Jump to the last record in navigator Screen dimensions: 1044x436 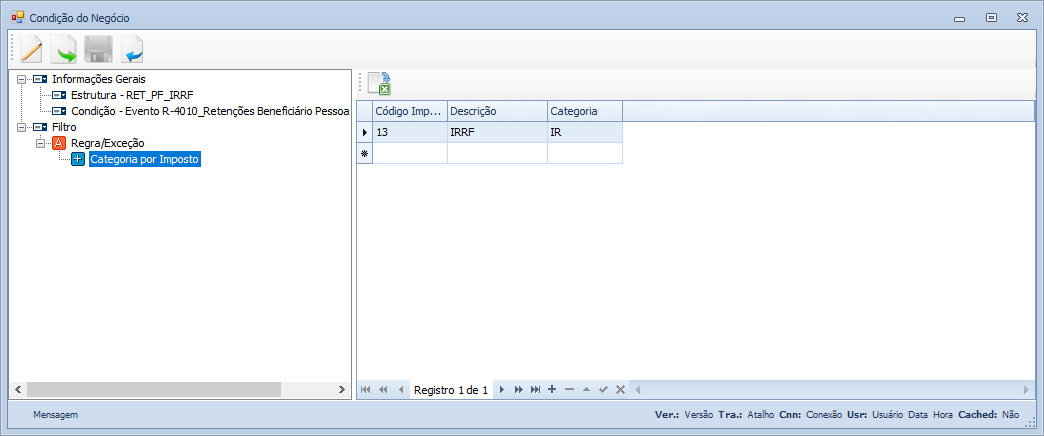pos(535,389)
